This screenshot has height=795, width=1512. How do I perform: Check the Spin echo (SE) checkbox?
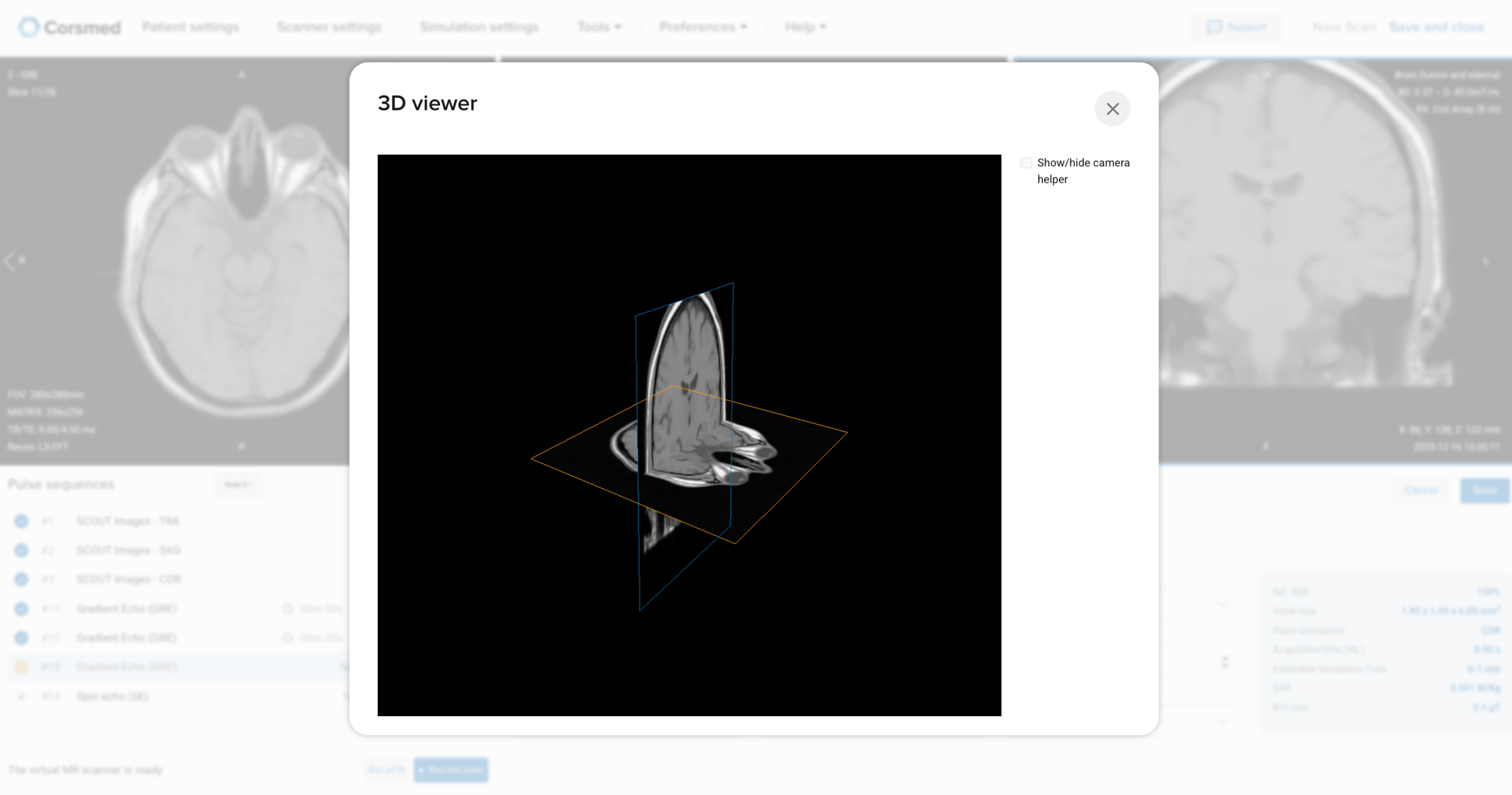click(20, 696)
